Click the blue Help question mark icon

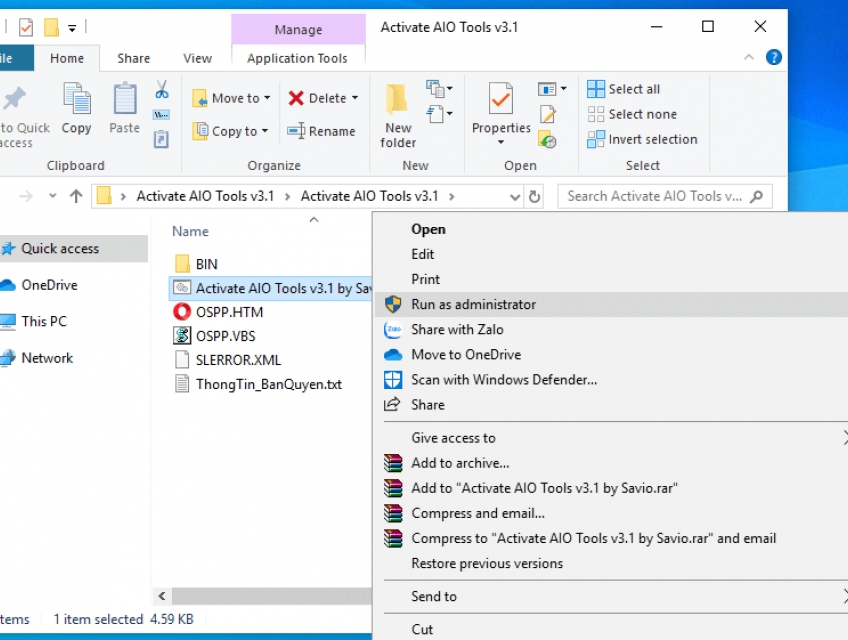774,57
